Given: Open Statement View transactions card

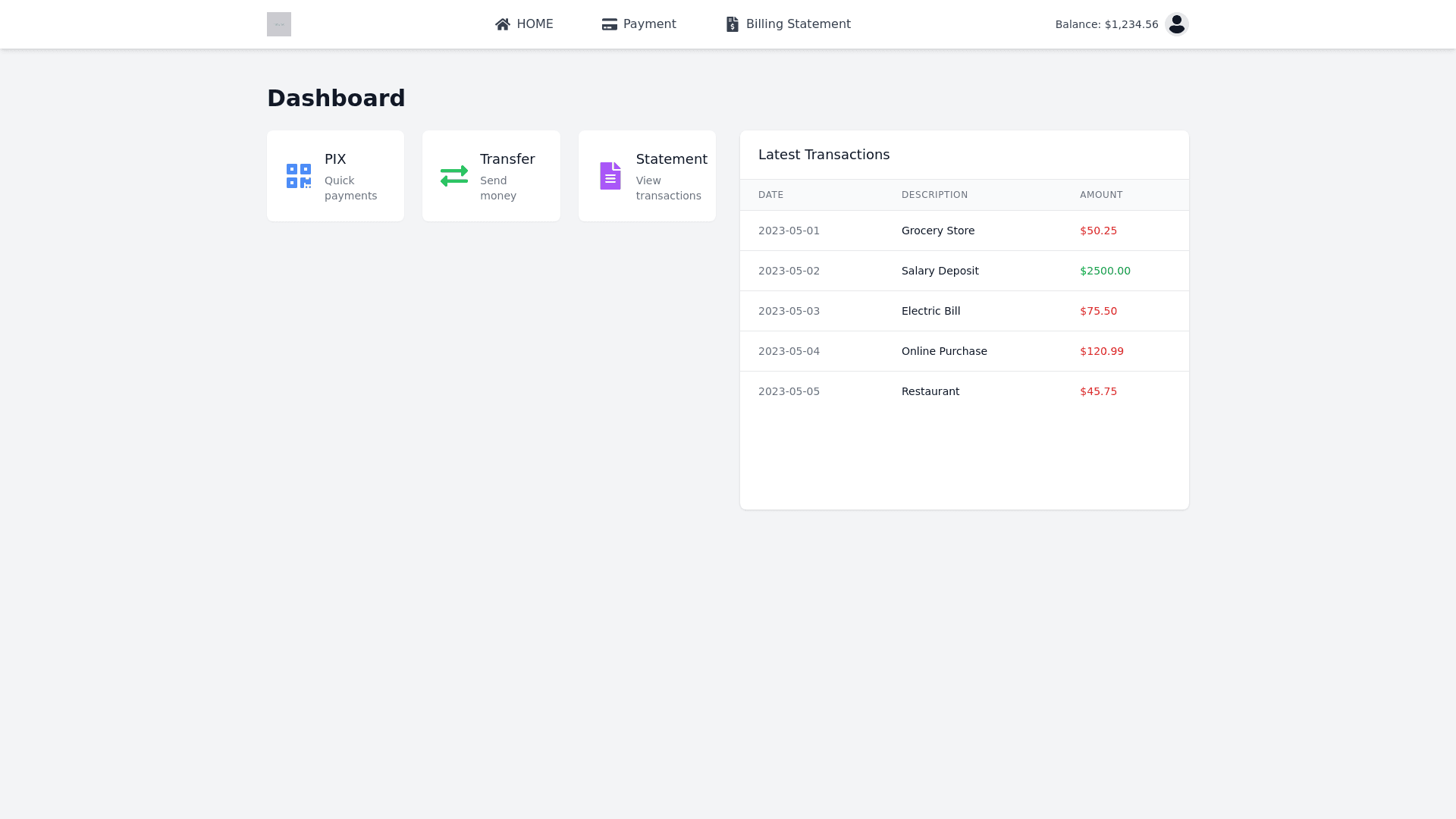Looking at the screenshot, I should click(x=647, y=176).
